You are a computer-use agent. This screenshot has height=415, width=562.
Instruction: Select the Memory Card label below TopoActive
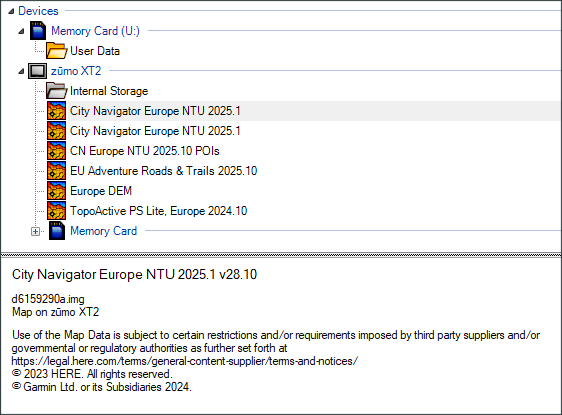click(x=104, y=231)
